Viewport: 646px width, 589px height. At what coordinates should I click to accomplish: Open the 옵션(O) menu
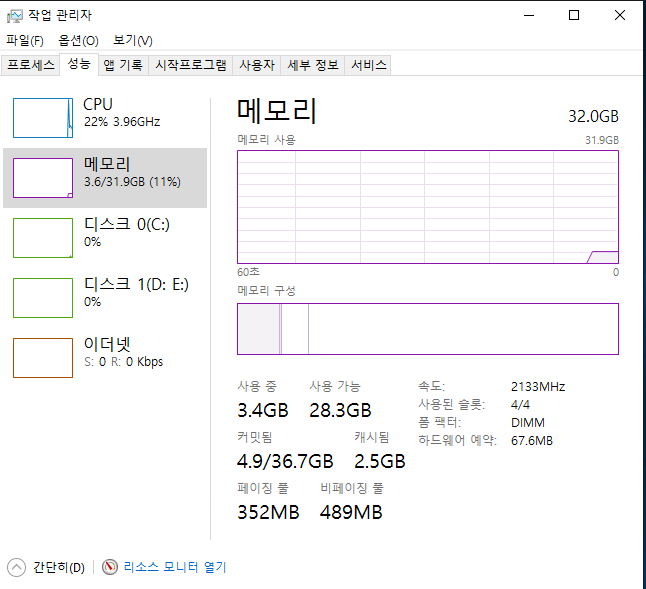pyautogui.click(x=78, y=41)
